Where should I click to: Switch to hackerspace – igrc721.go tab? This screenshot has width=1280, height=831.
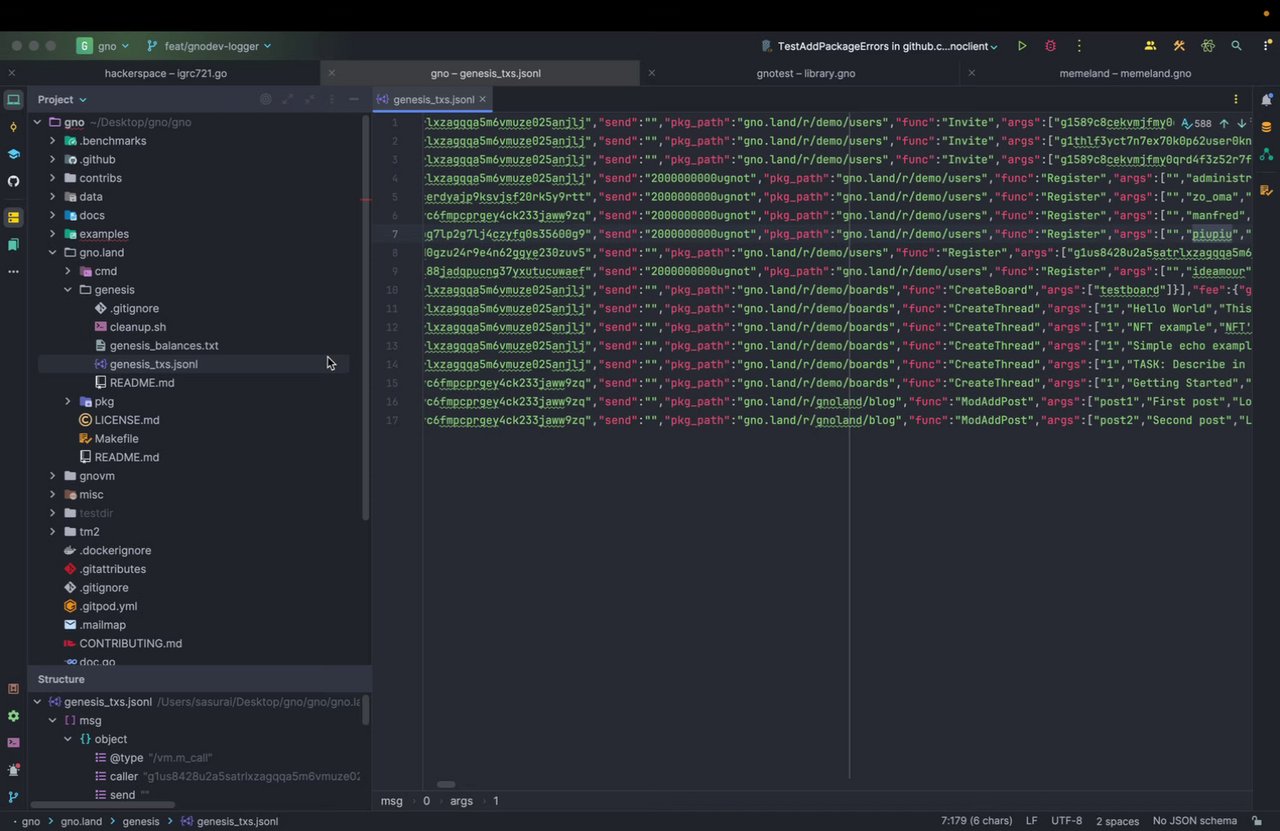165,73
